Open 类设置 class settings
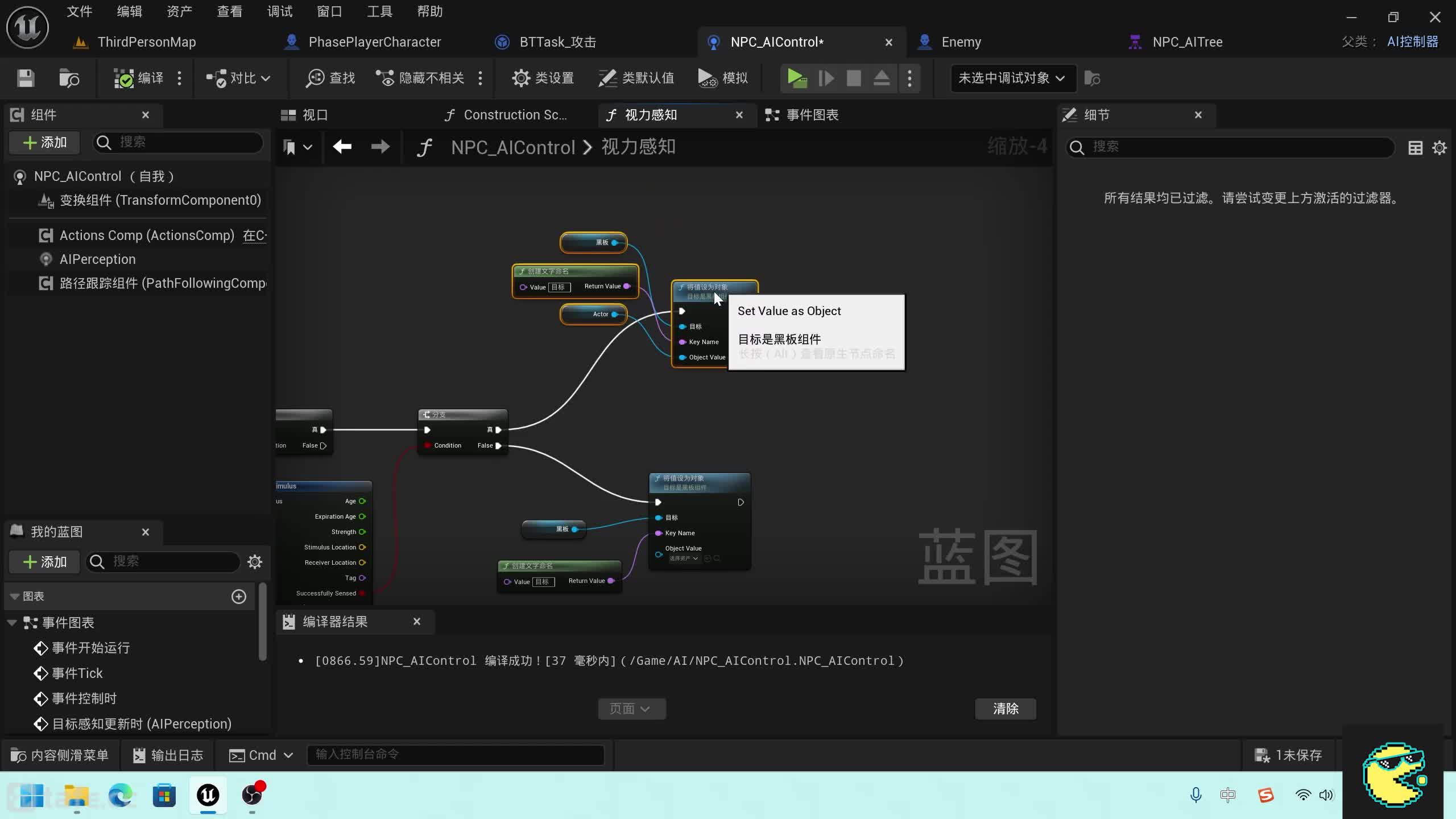1456x819 pixels. pos(543,78)
